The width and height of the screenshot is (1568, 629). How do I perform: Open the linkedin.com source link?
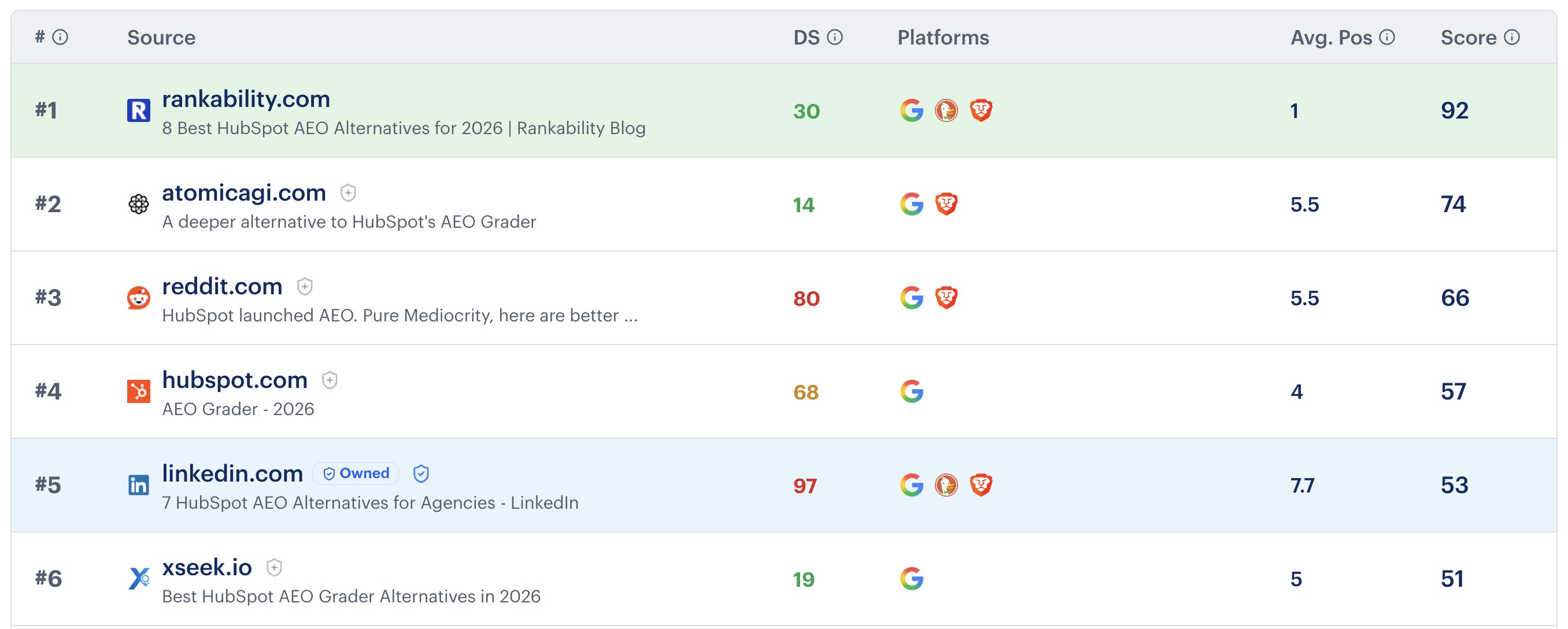[x=232, y=473]
